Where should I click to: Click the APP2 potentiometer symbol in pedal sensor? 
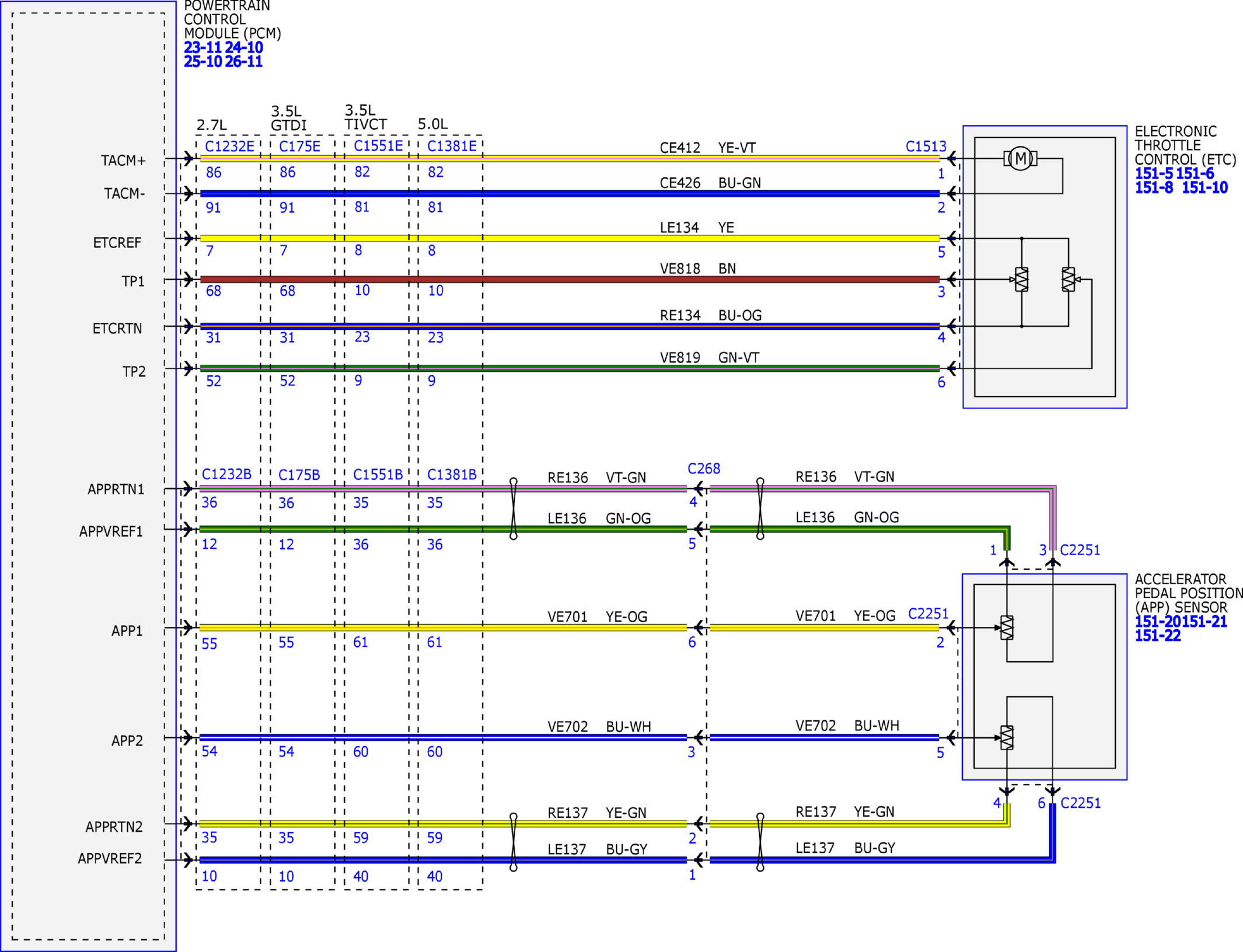coord(1006,738)
